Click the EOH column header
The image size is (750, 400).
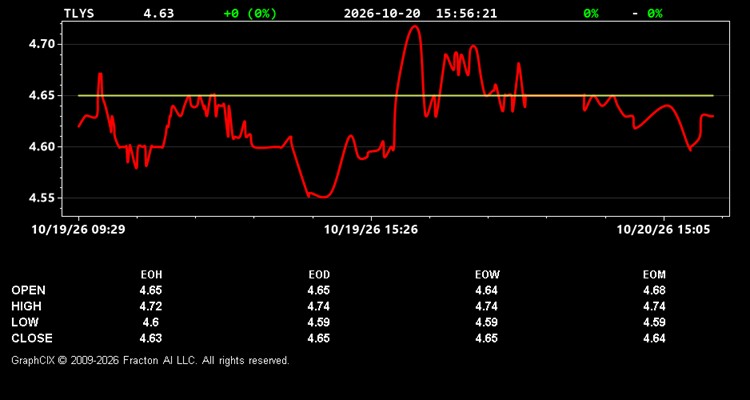[151, 275]
